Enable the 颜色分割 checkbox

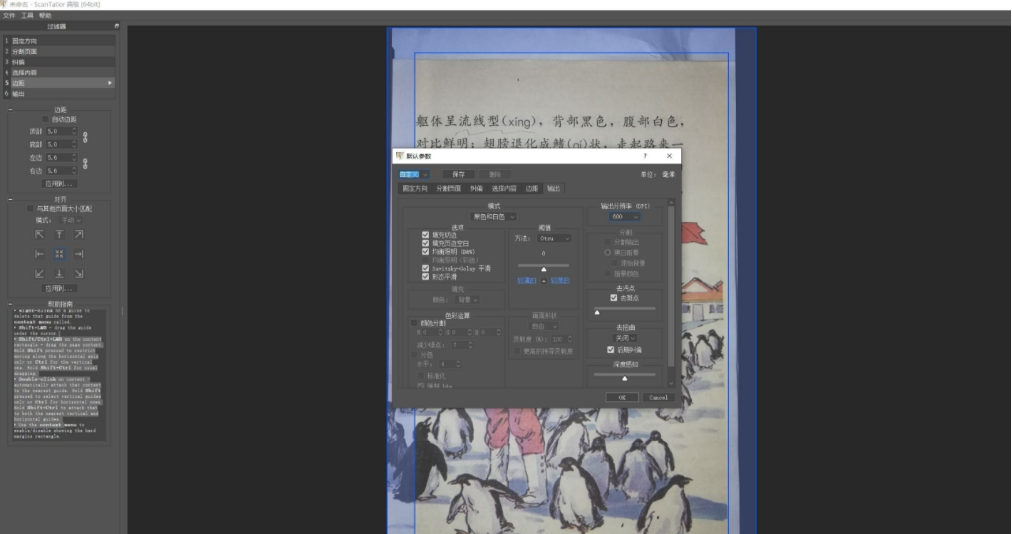(414, 323)
